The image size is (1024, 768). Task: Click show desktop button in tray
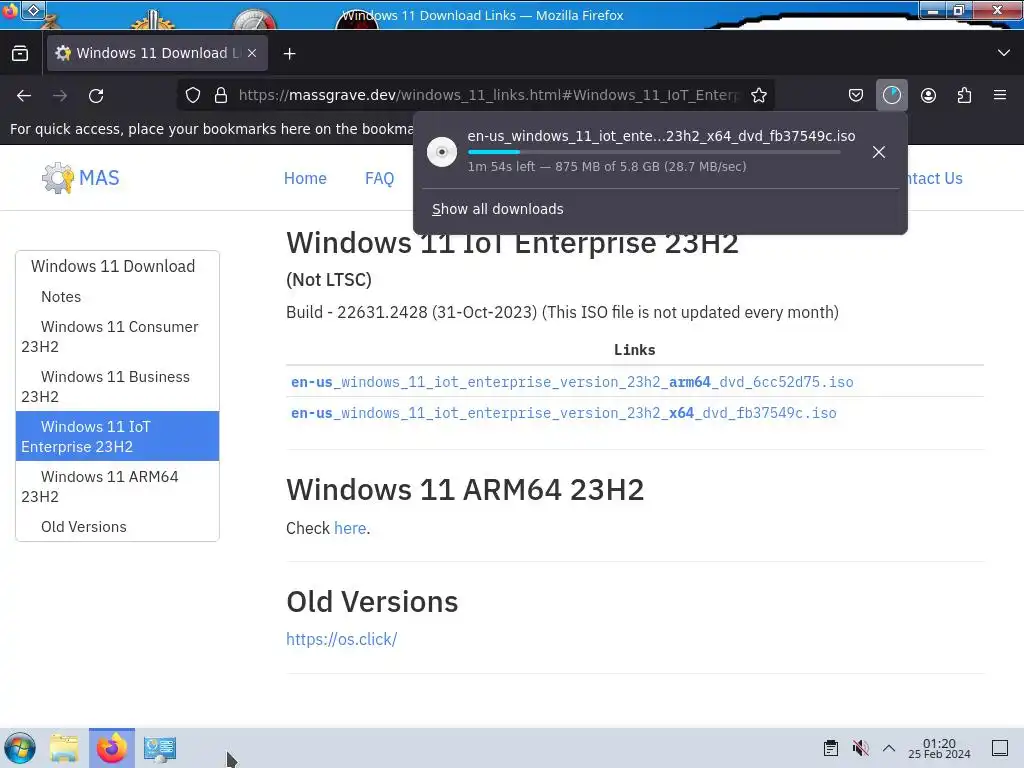pos(1000,748)
